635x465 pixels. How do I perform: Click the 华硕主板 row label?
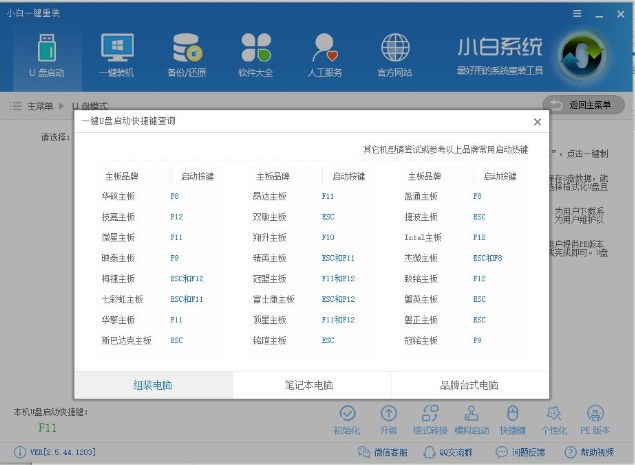(118, 196)
